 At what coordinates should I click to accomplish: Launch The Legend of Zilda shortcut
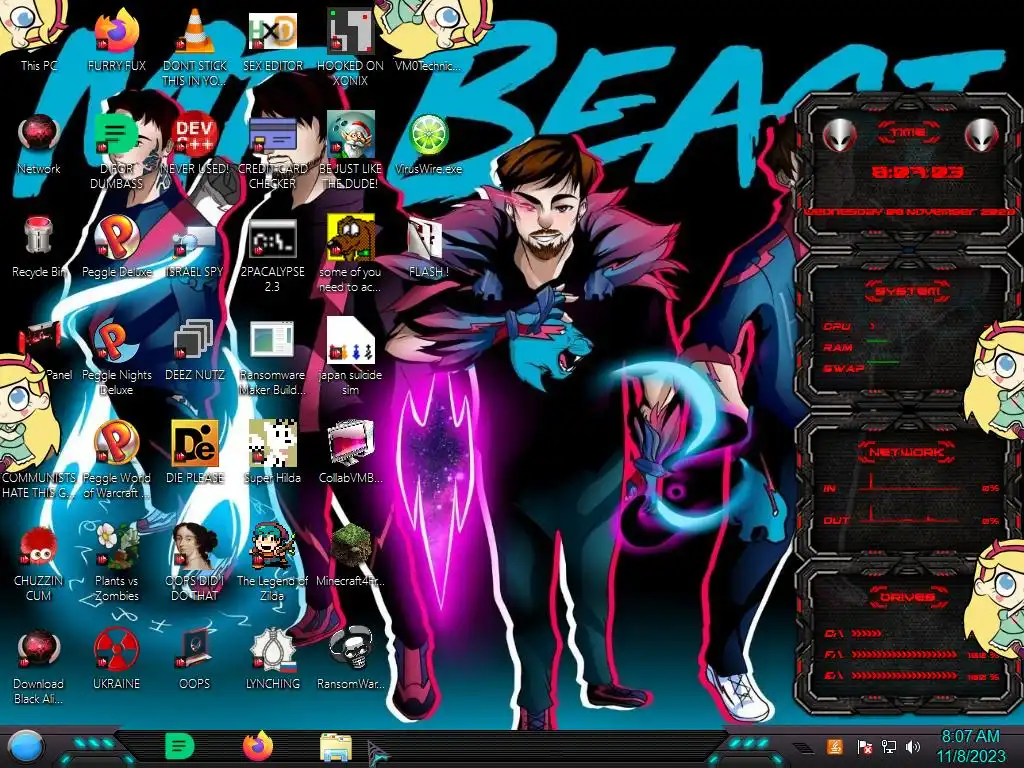point(272,562)
